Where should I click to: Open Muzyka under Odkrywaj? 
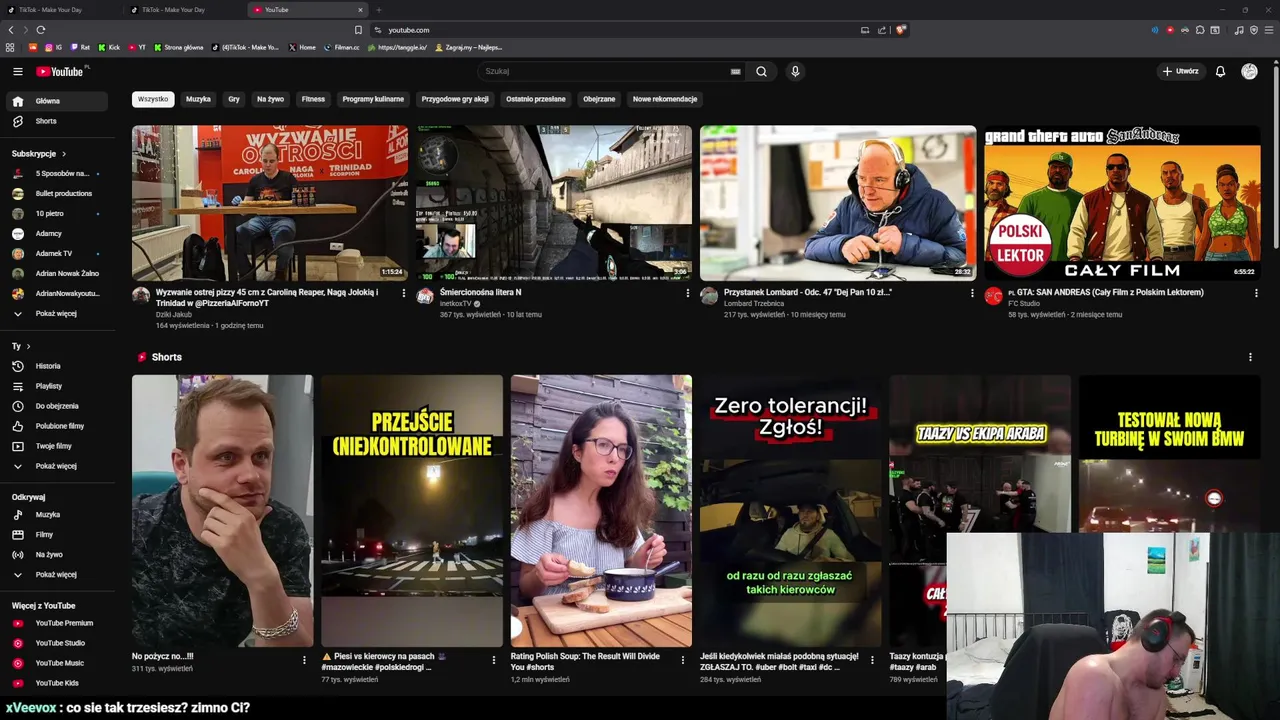57,514
